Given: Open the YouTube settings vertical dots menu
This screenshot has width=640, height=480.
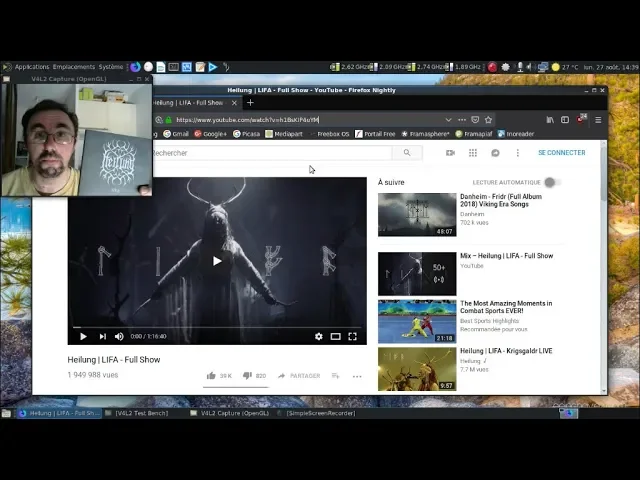Looking at the screenshot, I should pos(518,153).
